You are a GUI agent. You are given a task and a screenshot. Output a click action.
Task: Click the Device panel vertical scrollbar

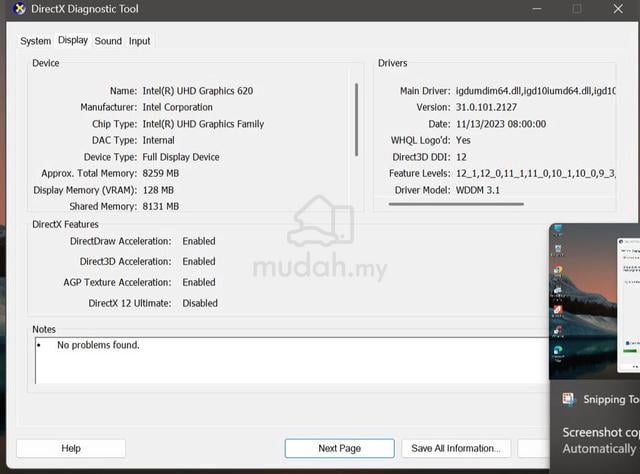357,120
